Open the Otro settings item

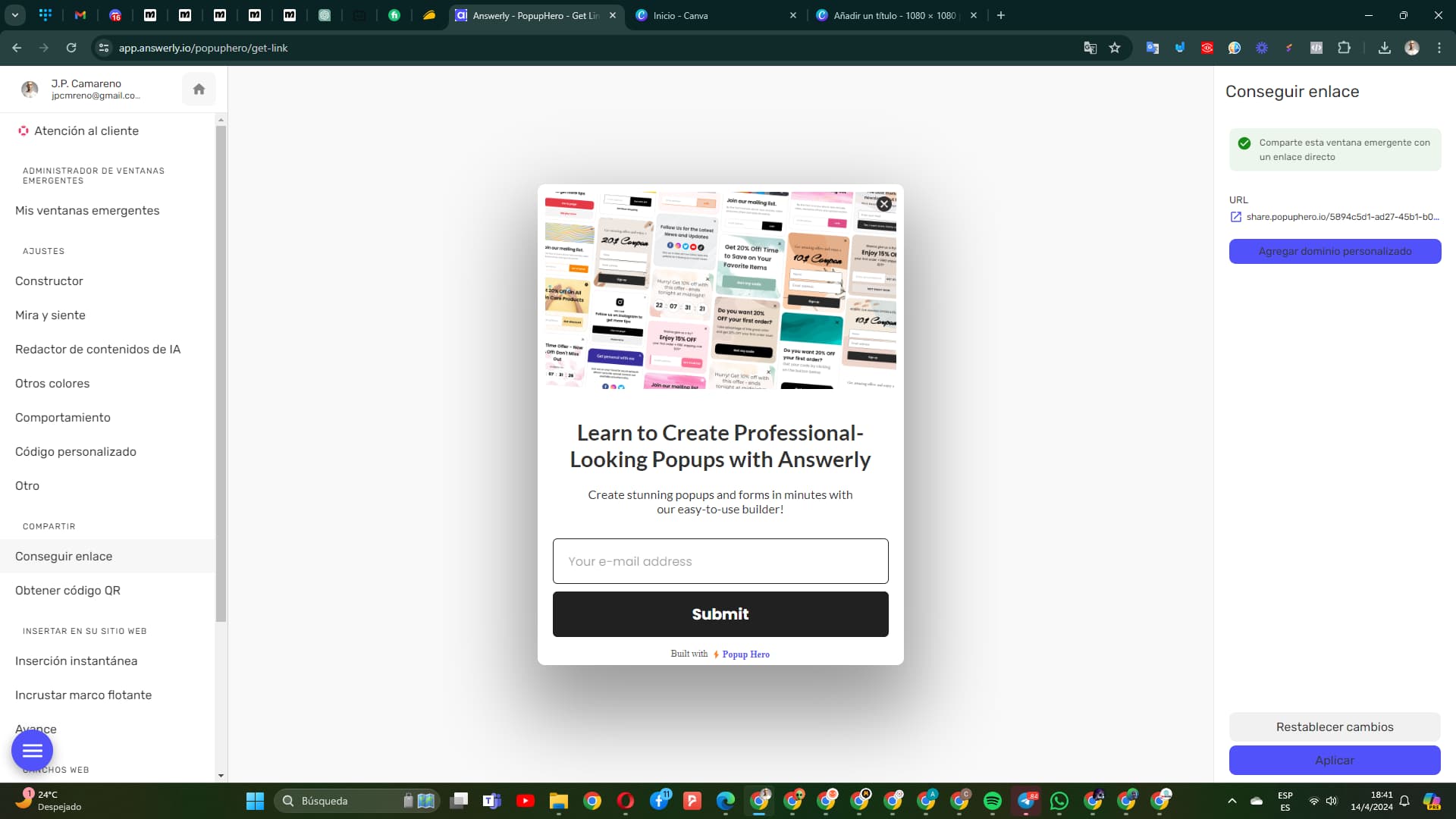(x=27, y=486)
